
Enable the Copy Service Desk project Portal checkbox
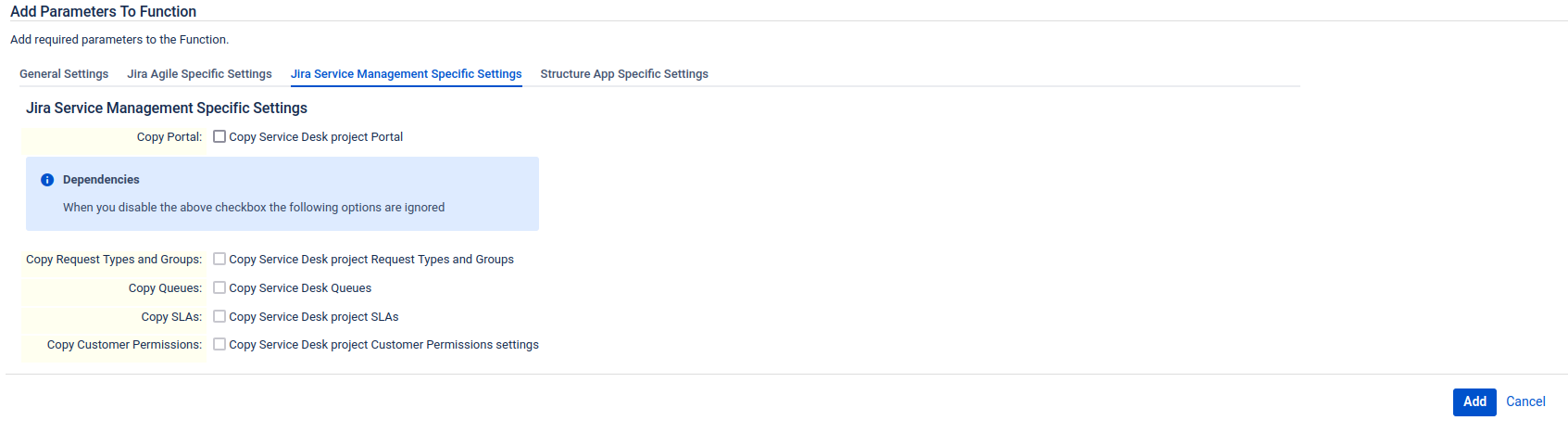tap(220, 136)
